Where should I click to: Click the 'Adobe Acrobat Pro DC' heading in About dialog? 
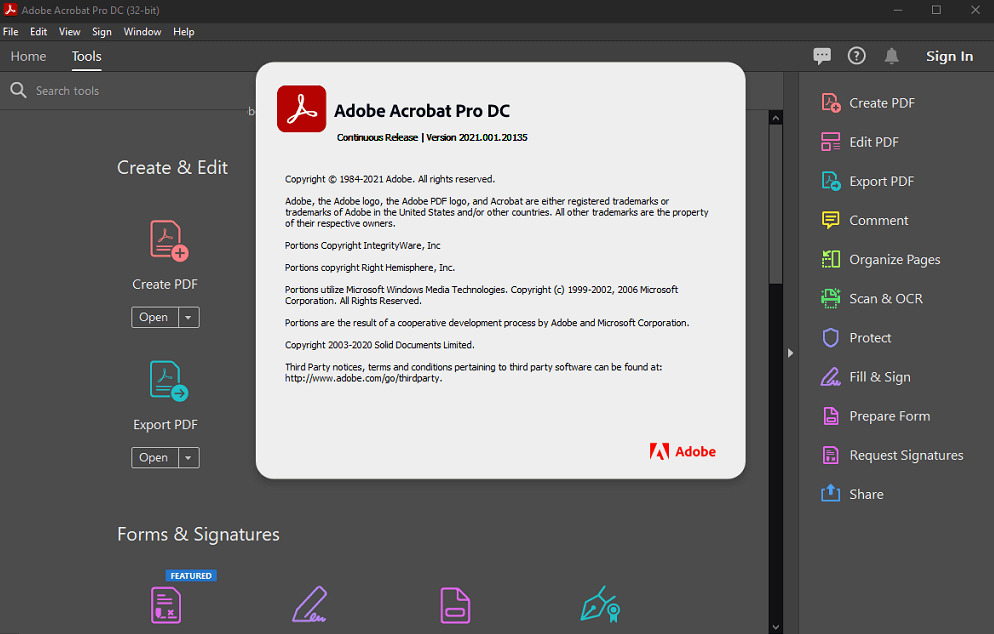coord(422,111)
